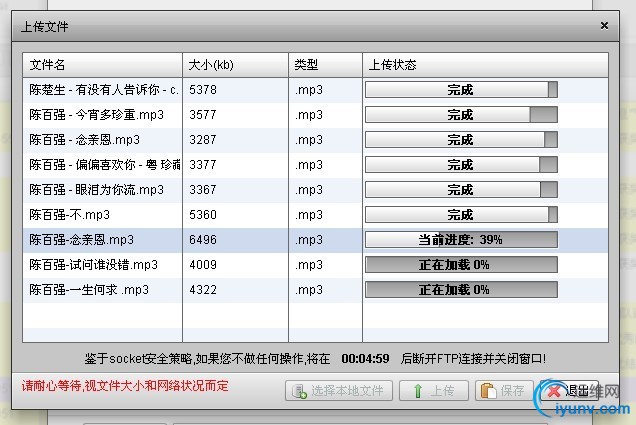The image size is (636, 425).
Task: Select file 陈百强-一生何求 .mp3
Action: [x=89, y=290]
